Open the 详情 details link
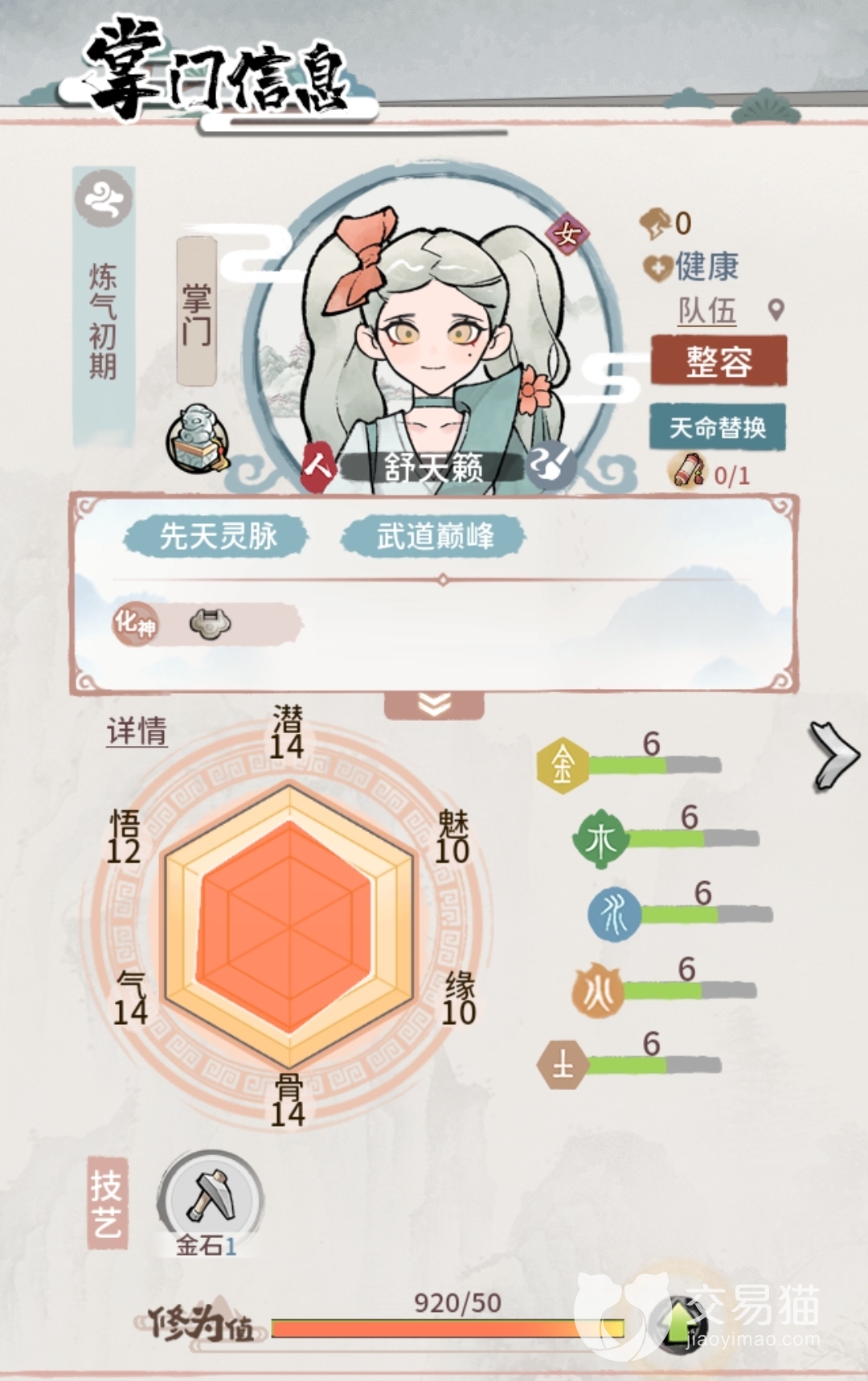 click(137, 731)
